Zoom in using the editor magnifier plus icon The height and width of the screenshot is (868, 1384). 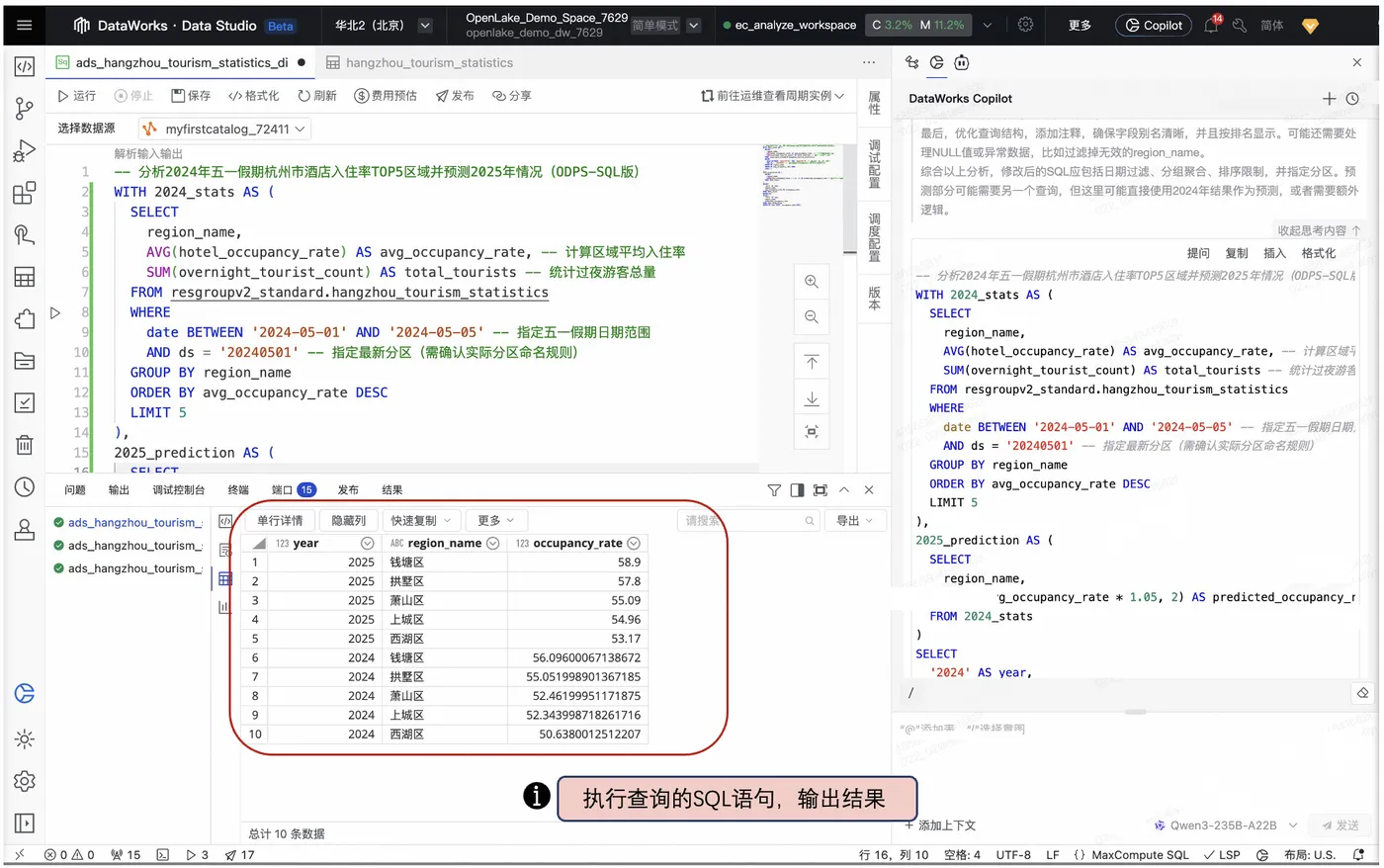click(x=812, y=282)
